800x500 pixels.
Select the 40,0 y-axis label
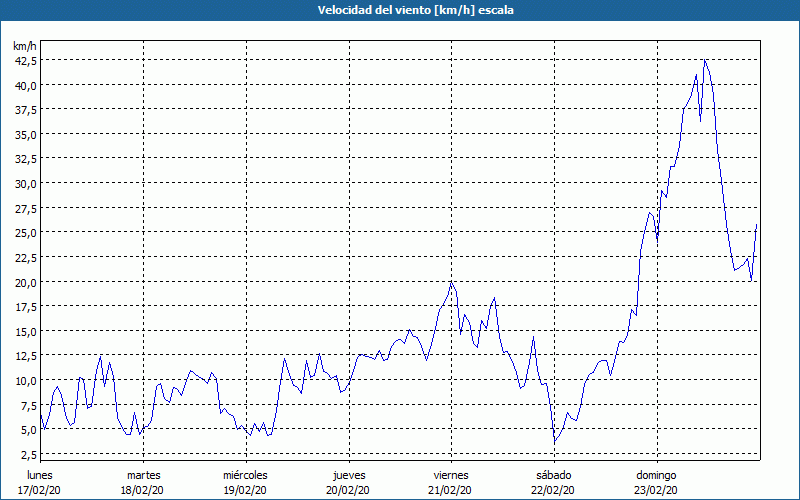point(26,85)
